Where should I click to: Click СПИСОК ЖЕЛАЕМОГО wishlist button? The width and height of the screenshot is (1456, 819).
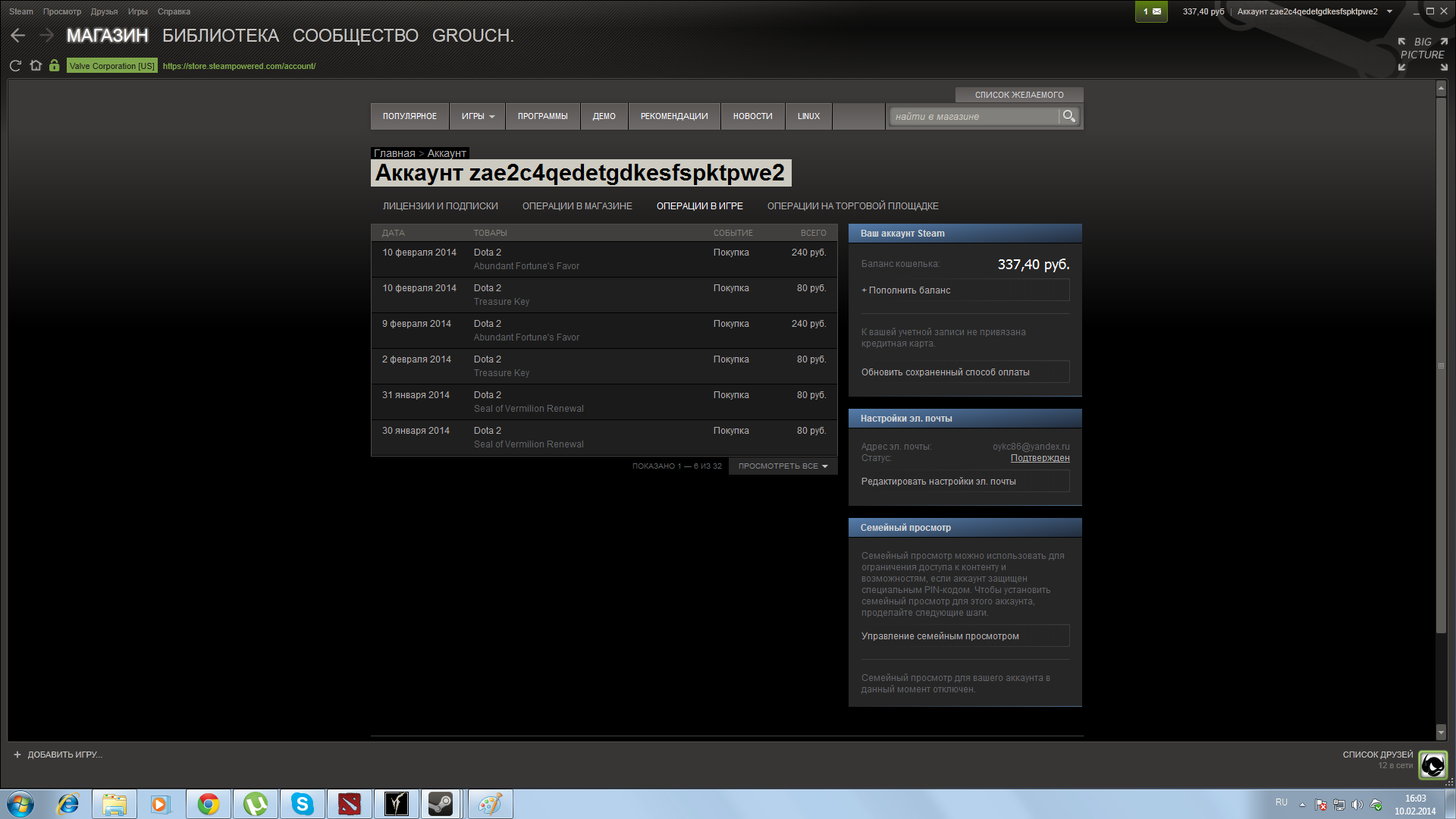click(x=1019, y=95)
